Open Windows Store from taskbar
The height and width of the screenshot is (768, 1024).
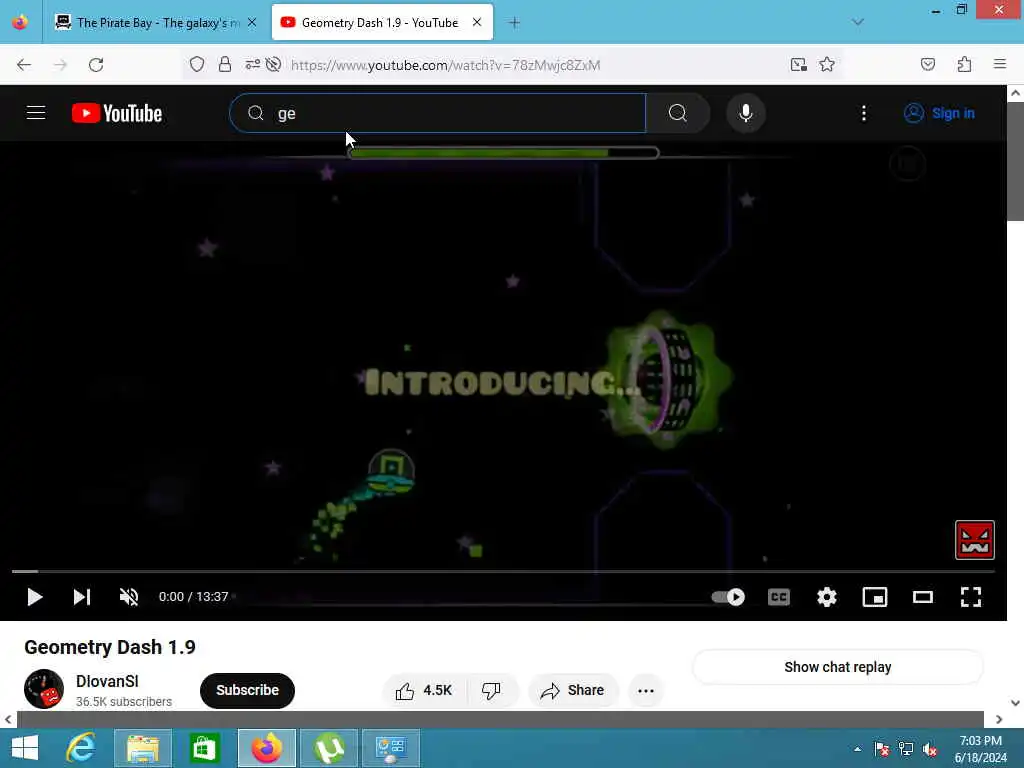[x=205, y=748]
